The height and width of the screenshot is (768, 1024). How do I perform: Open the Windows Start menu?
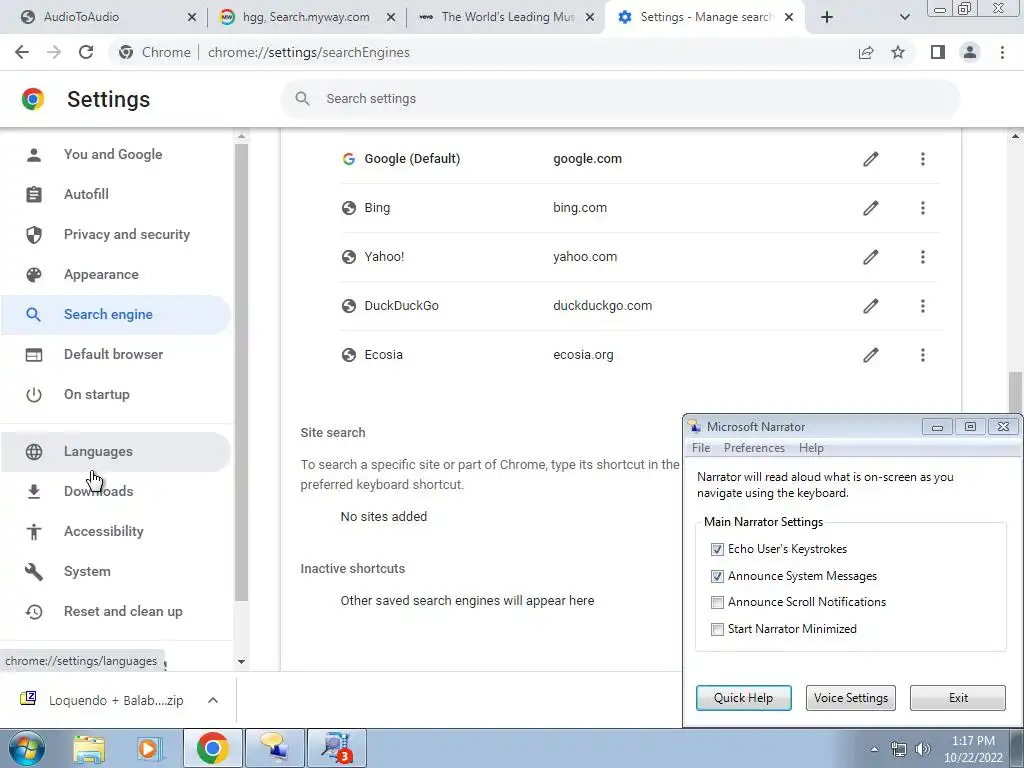tap(26, 748)
